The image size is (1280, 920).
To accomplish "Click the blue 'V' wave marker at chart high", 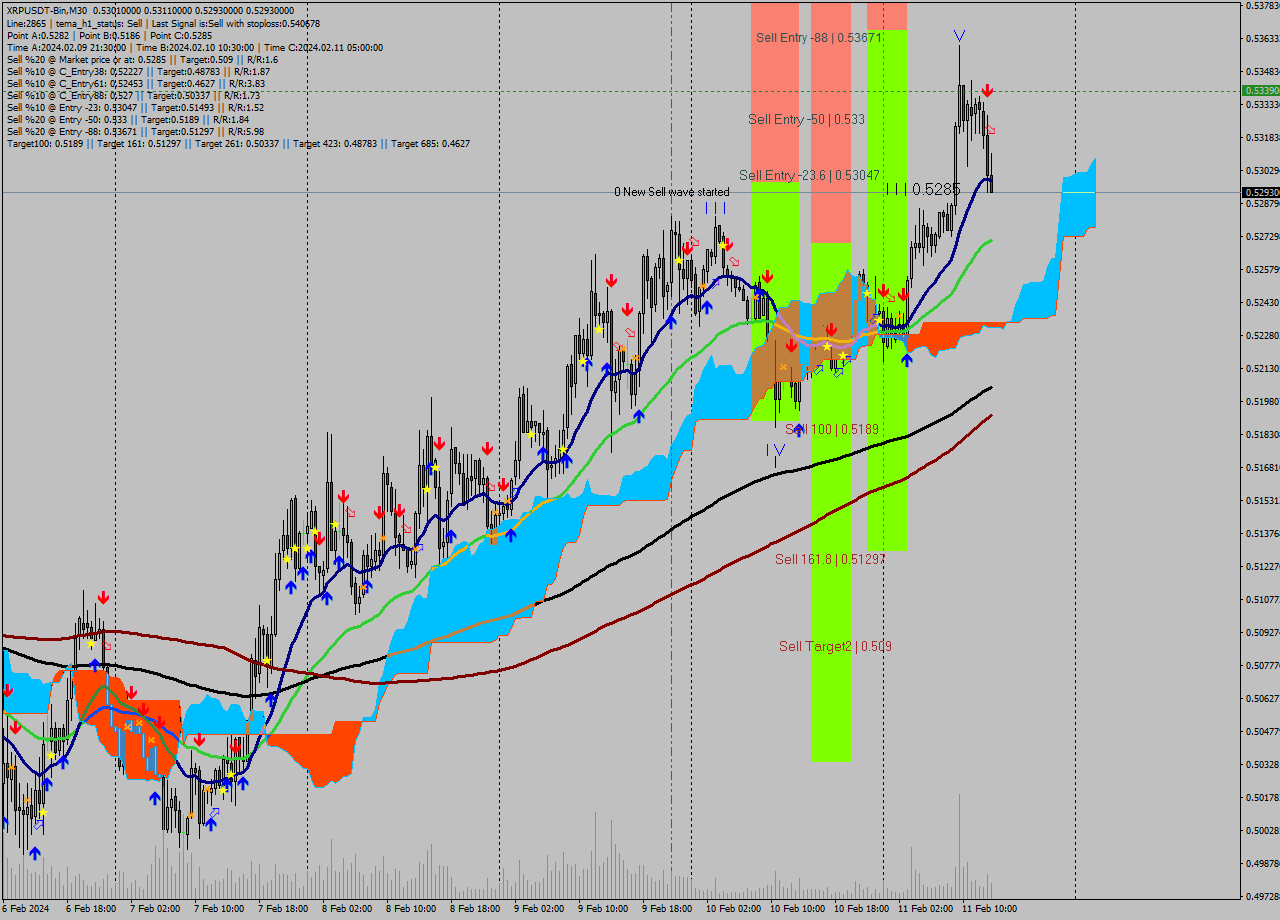I will pyautogui.click(x=959, y=36).
